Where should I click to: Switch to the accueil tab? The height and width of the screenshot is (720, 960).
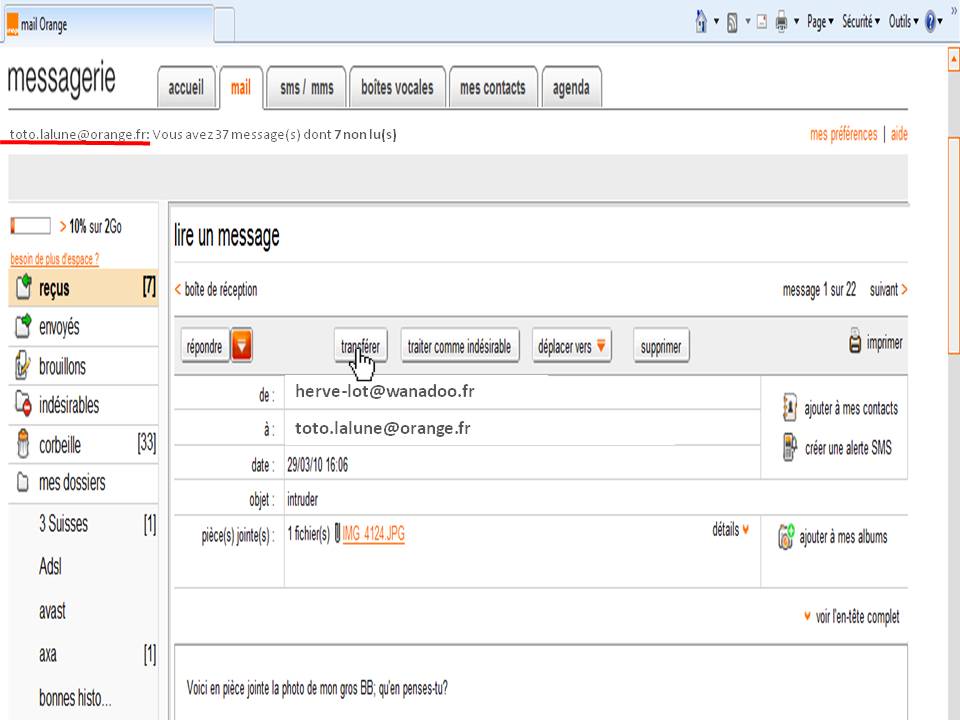[186, 88]
